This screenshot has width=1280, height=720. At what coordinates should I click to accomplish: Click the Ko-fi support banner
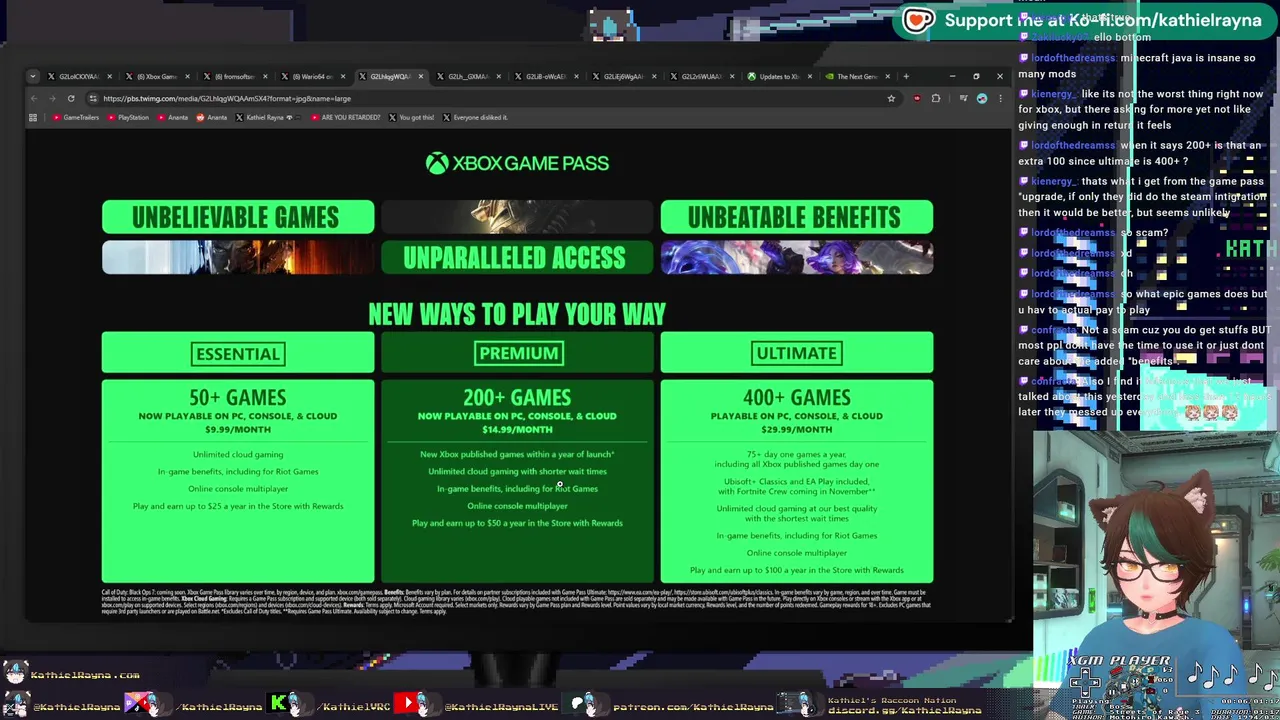click(x=1084, y=20)
